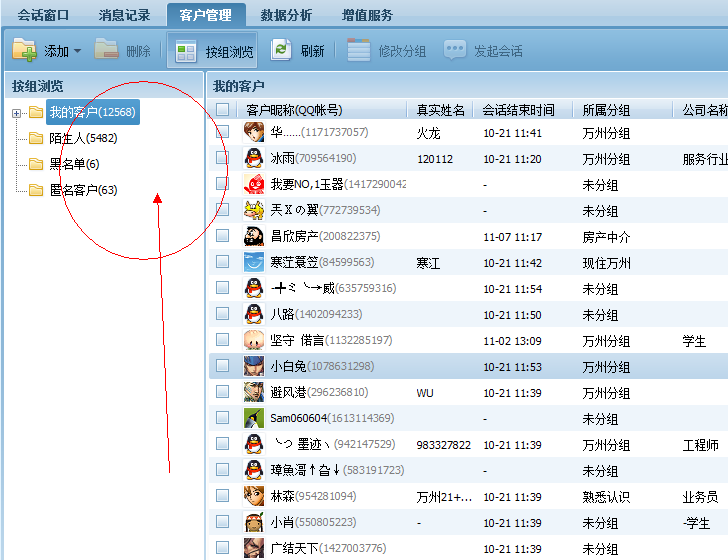Click avatar of 广结天下
The width and height of the screenshot is (728, 560).
point(254,548)
